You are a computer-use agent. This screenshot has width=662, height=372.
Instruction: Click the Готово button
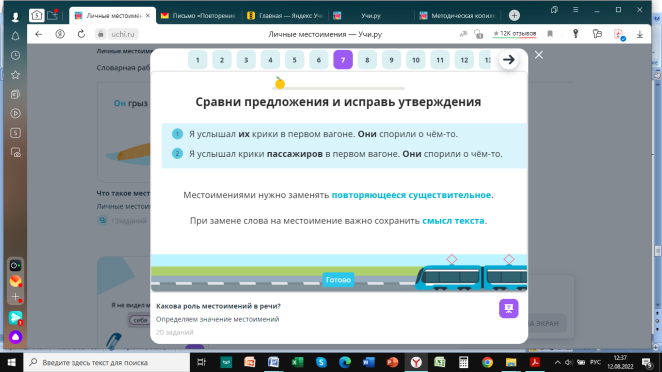tap(338, 280)
